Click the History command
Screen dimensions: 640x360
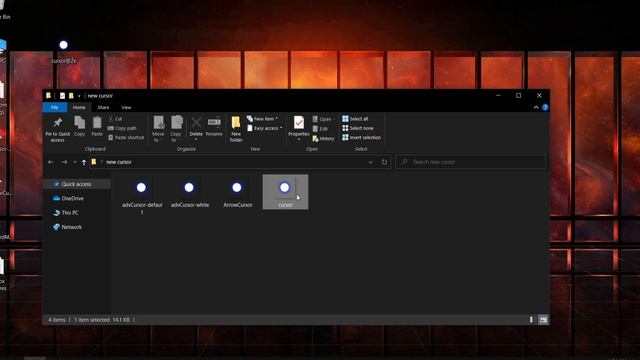click(x=323, y=139)
